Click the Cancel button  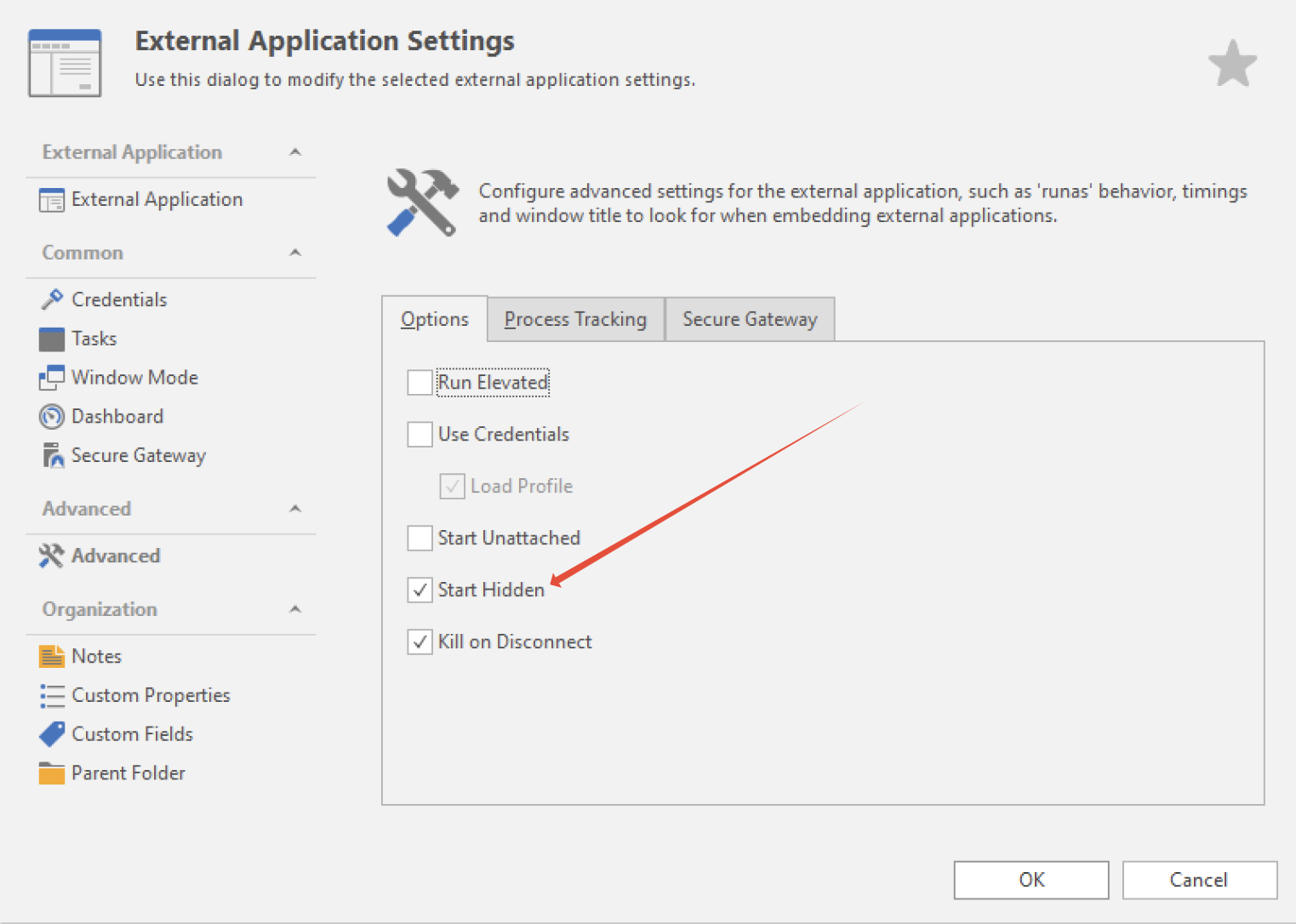[x=1198, y=880]
